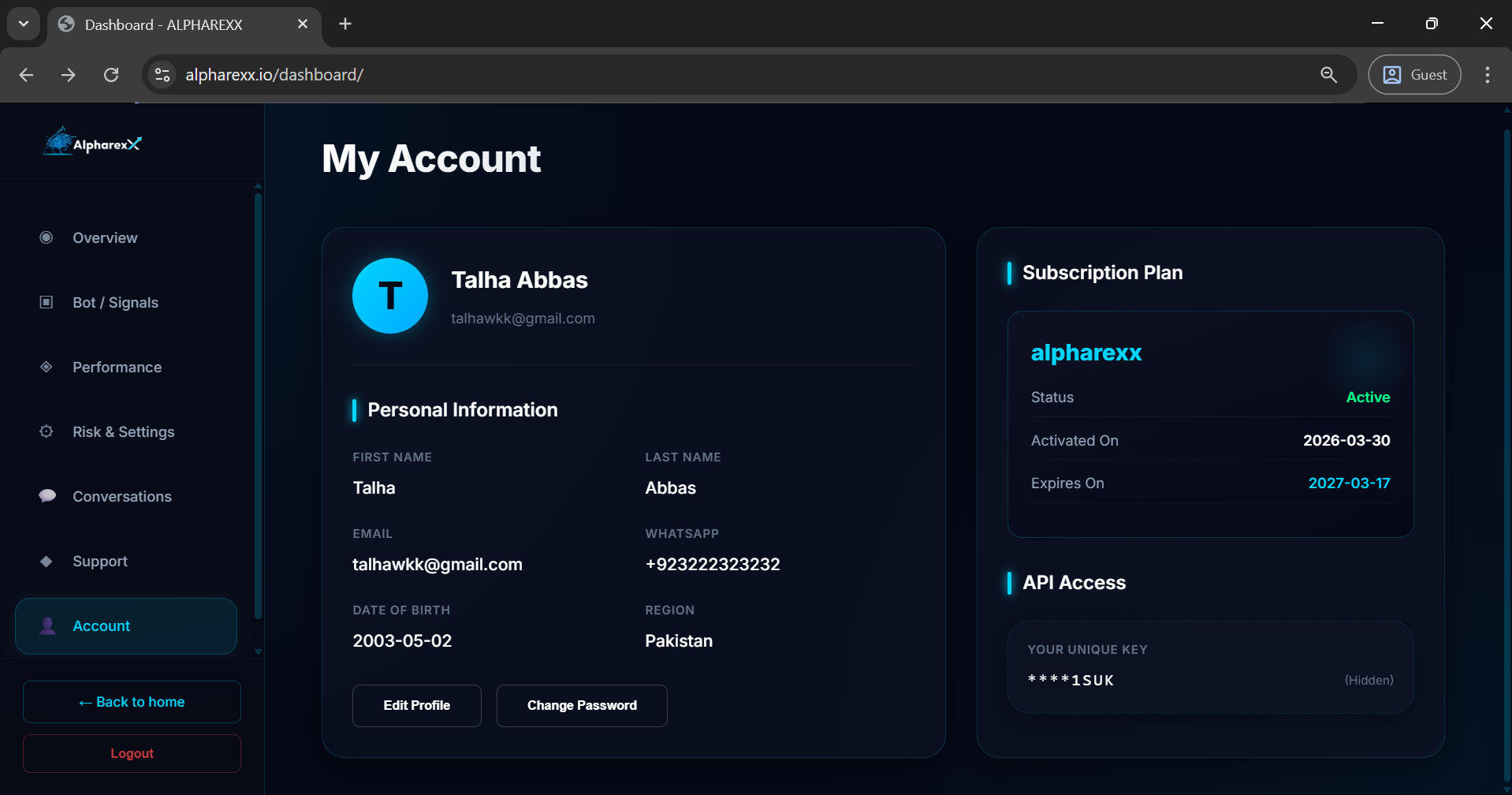
Task: Click the browser forward arrow
Action: tap(69, 75)
